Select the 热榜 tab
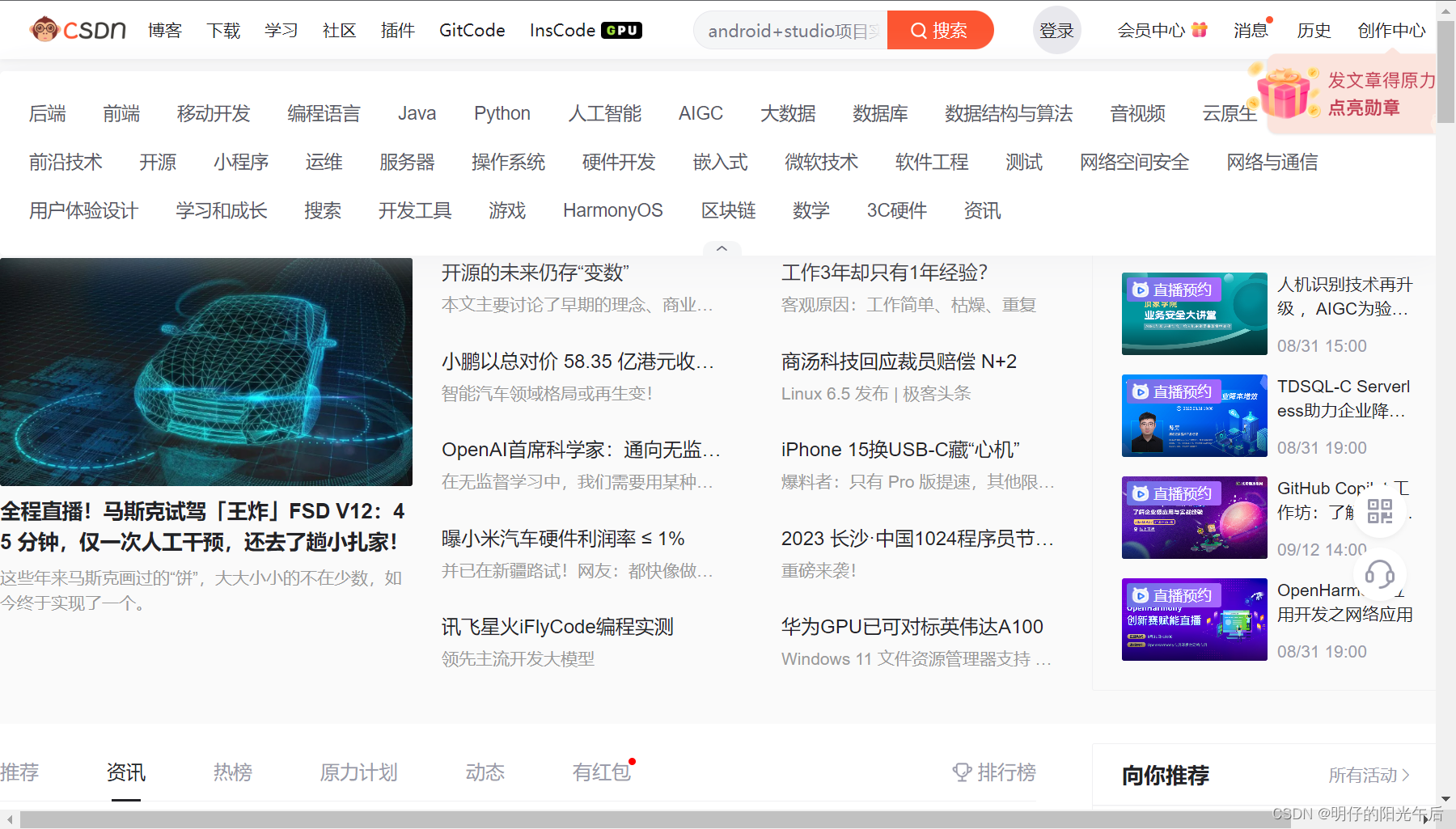Screen dimensions: 1456x829 (233, 772)
